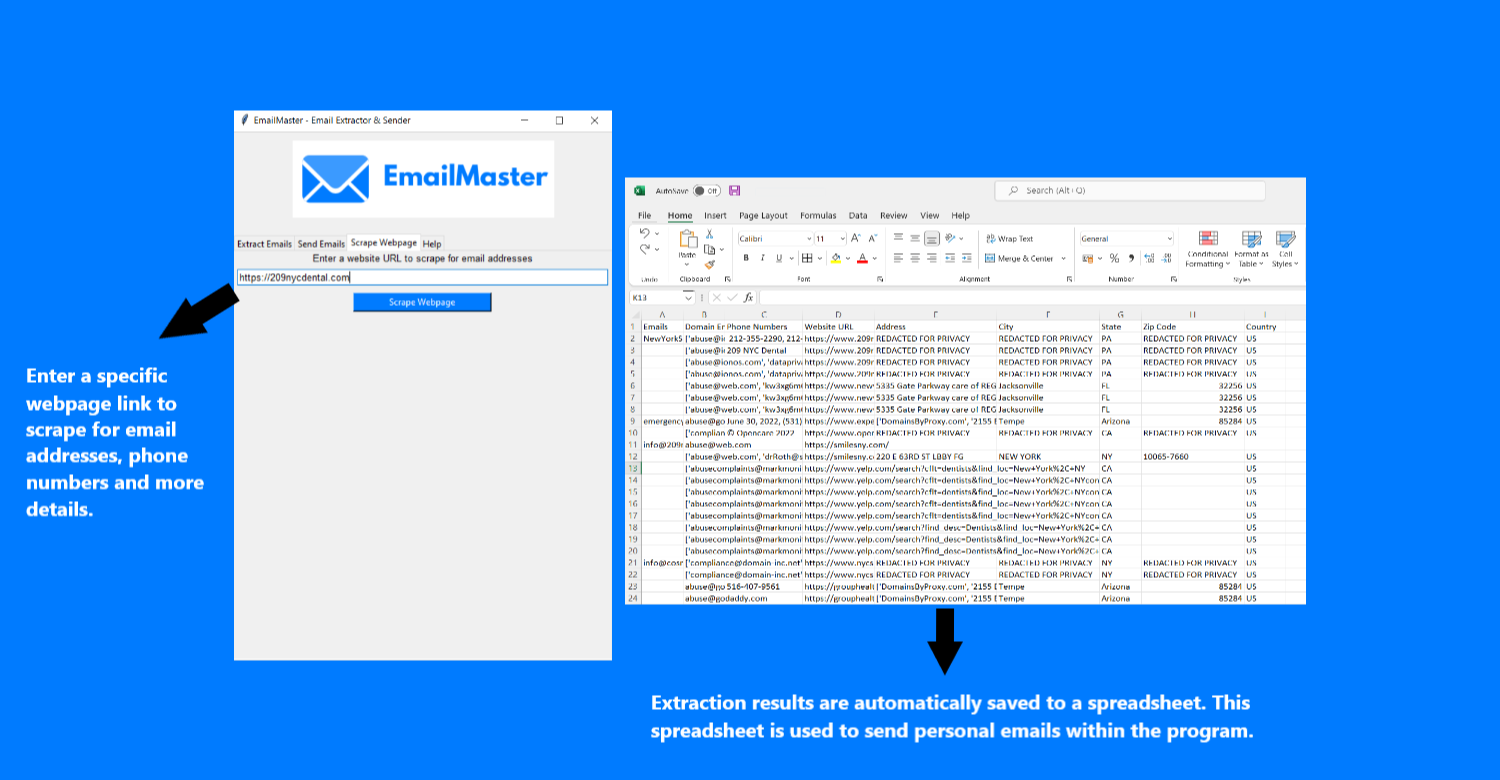Viewport: 1500px width, 780px height.
Task: Click the Decrease Font Size icon
Action: [x=873, y=238]
